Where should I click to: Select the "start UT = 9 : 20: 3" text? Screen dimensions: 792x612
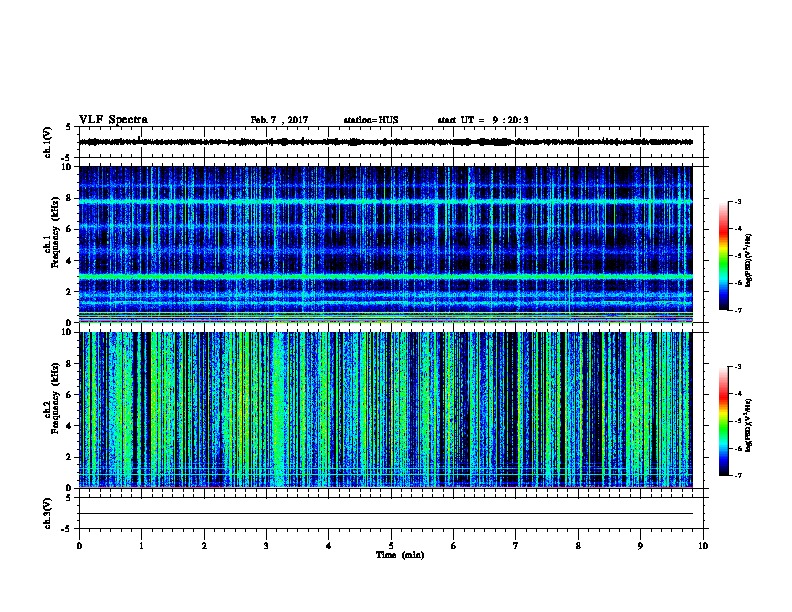(483, 120)
